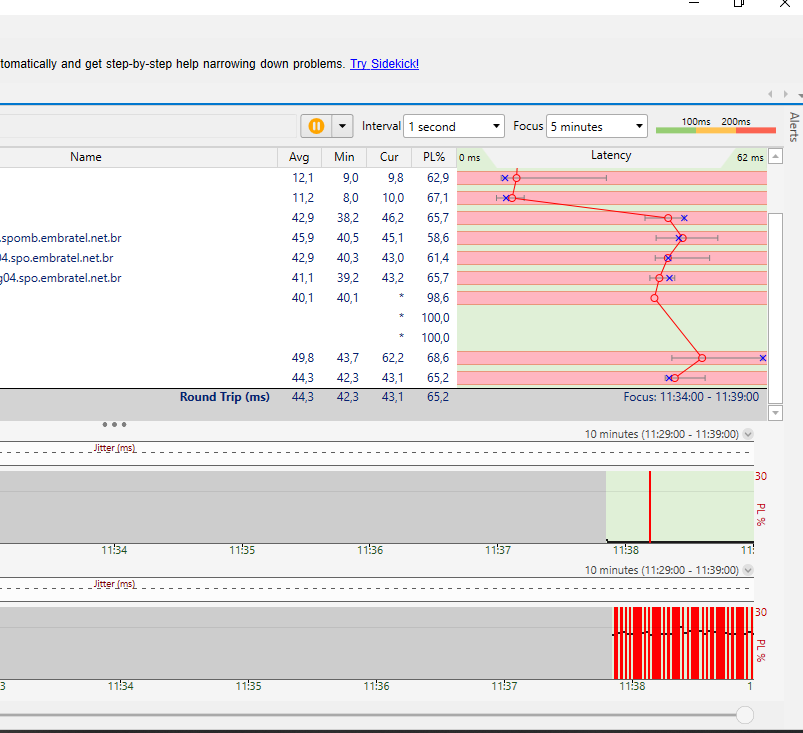Image resolution: width=803 pixels, height=733 pixels.
Task: Click the 11:35 time label on the lower graph
Action: tap(248, 686)
